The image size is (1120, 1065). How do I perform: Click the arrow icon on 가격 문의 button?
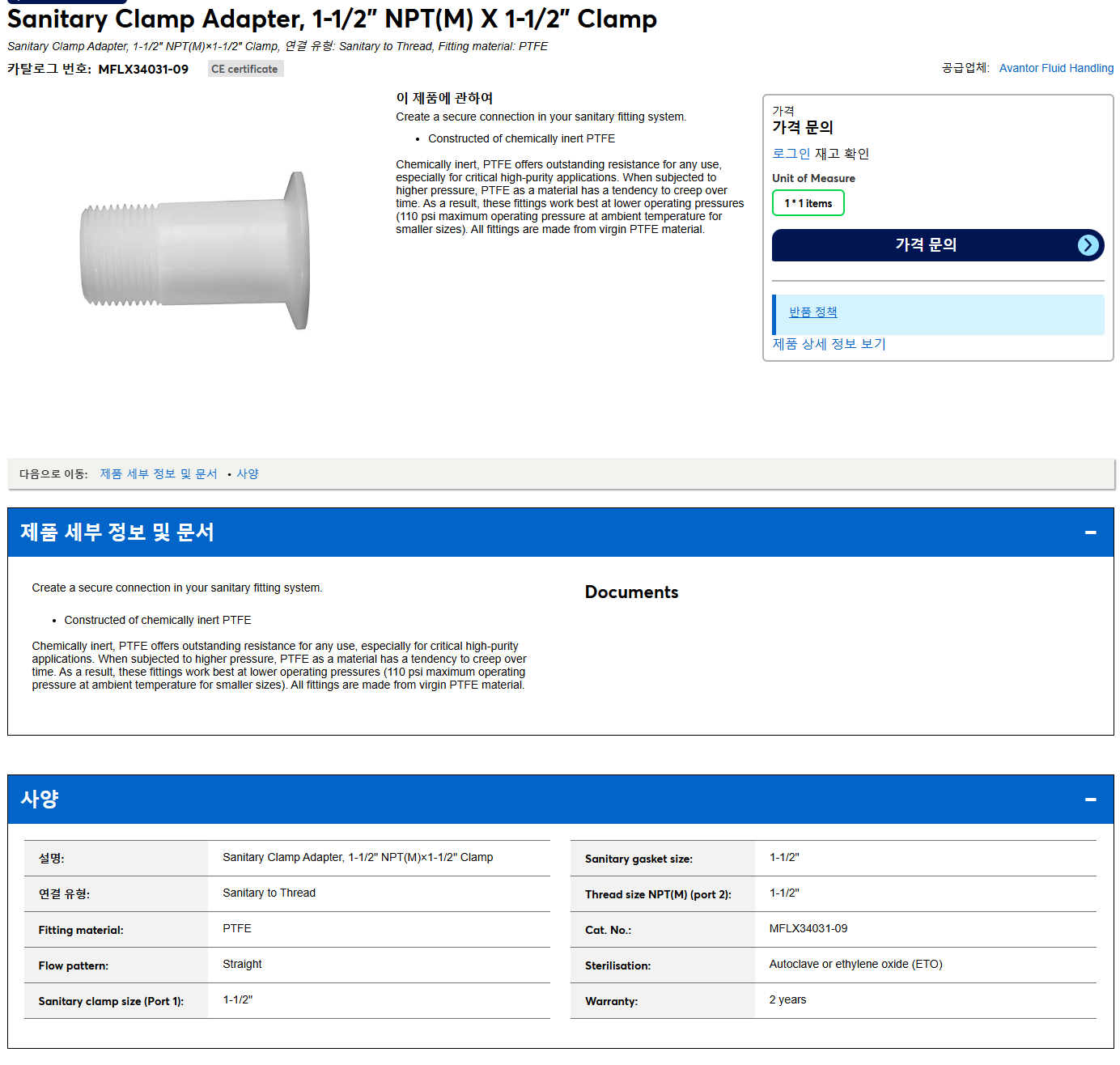pos(1088,245)
